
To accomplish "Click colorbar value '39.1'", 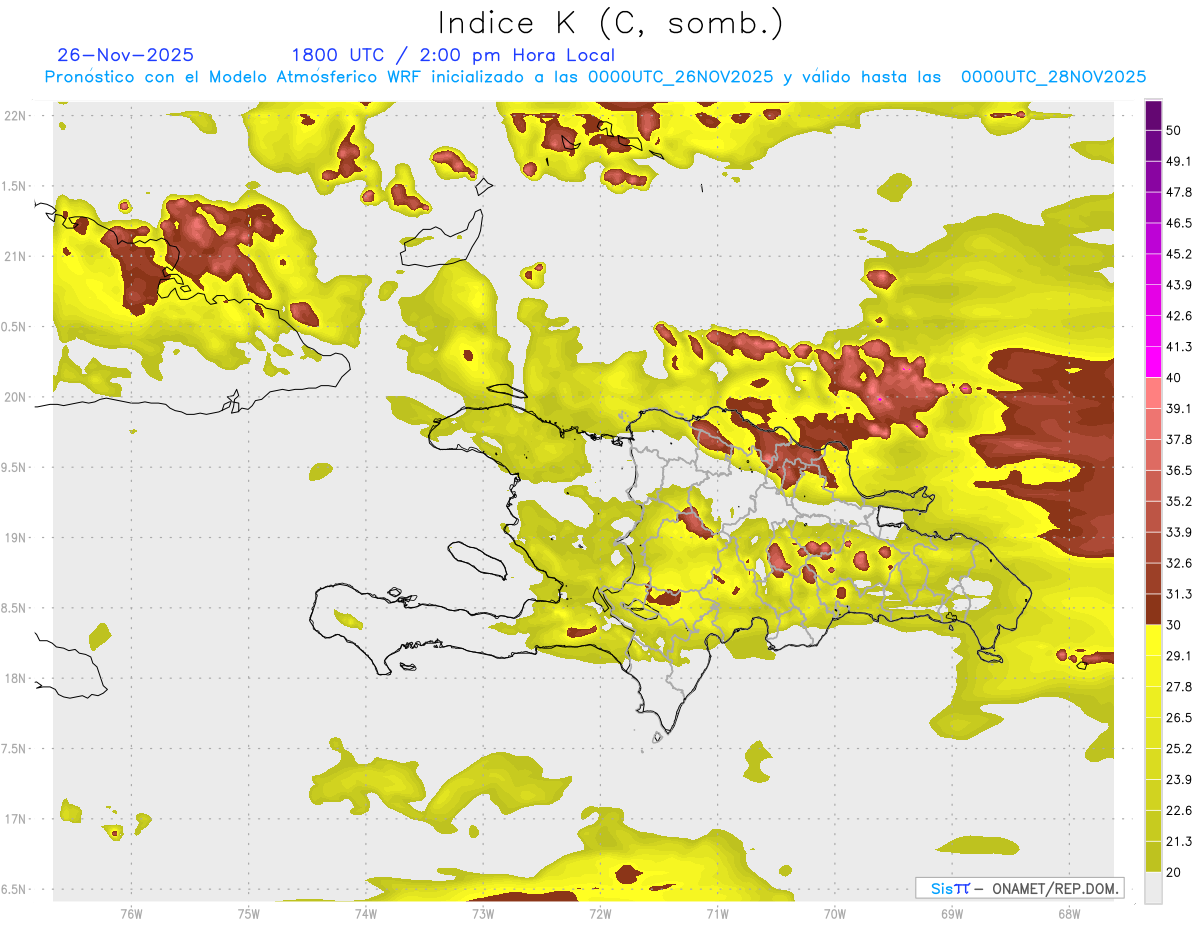I will (x=1179, y=408).
